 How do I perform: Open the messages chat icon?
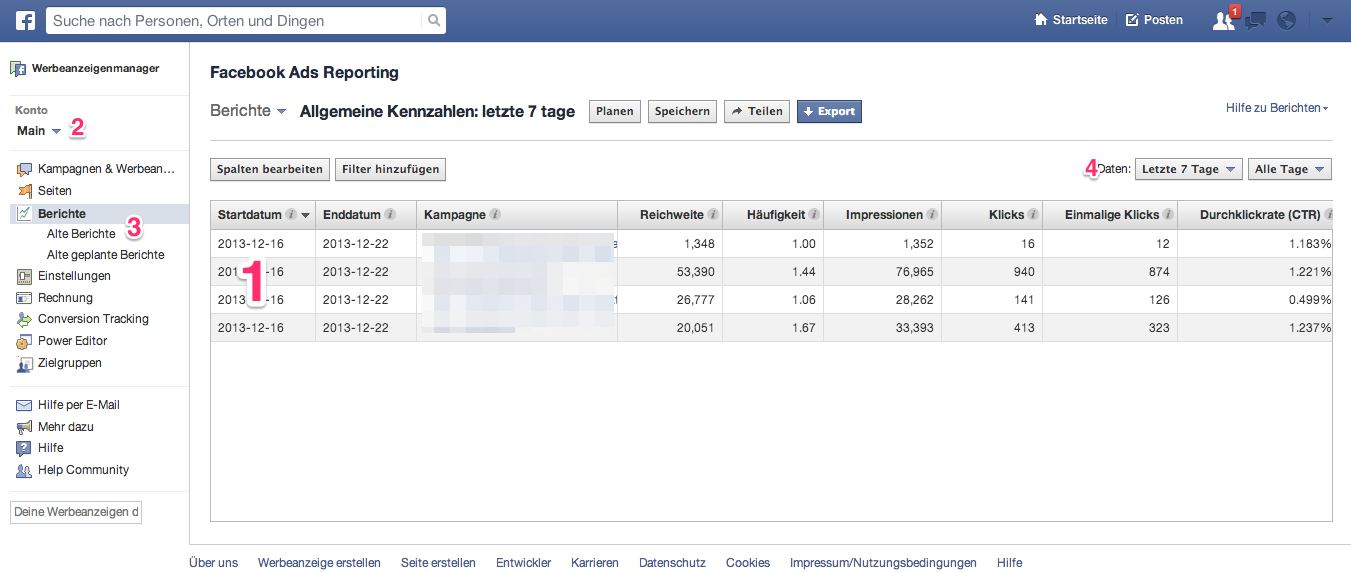click(1256, 20)
